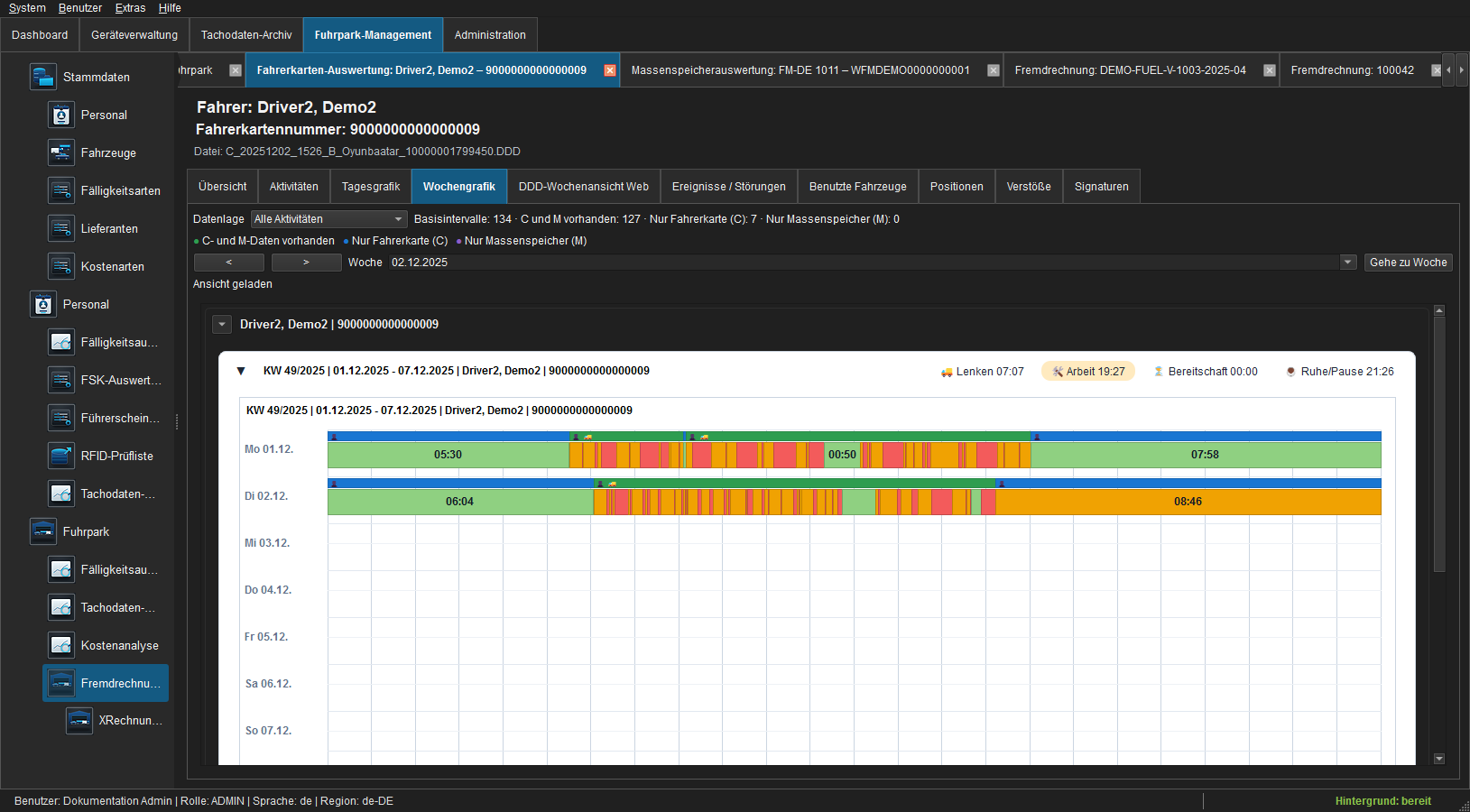Toggle the Lenken 07:07 legend entry

point(983,372)
